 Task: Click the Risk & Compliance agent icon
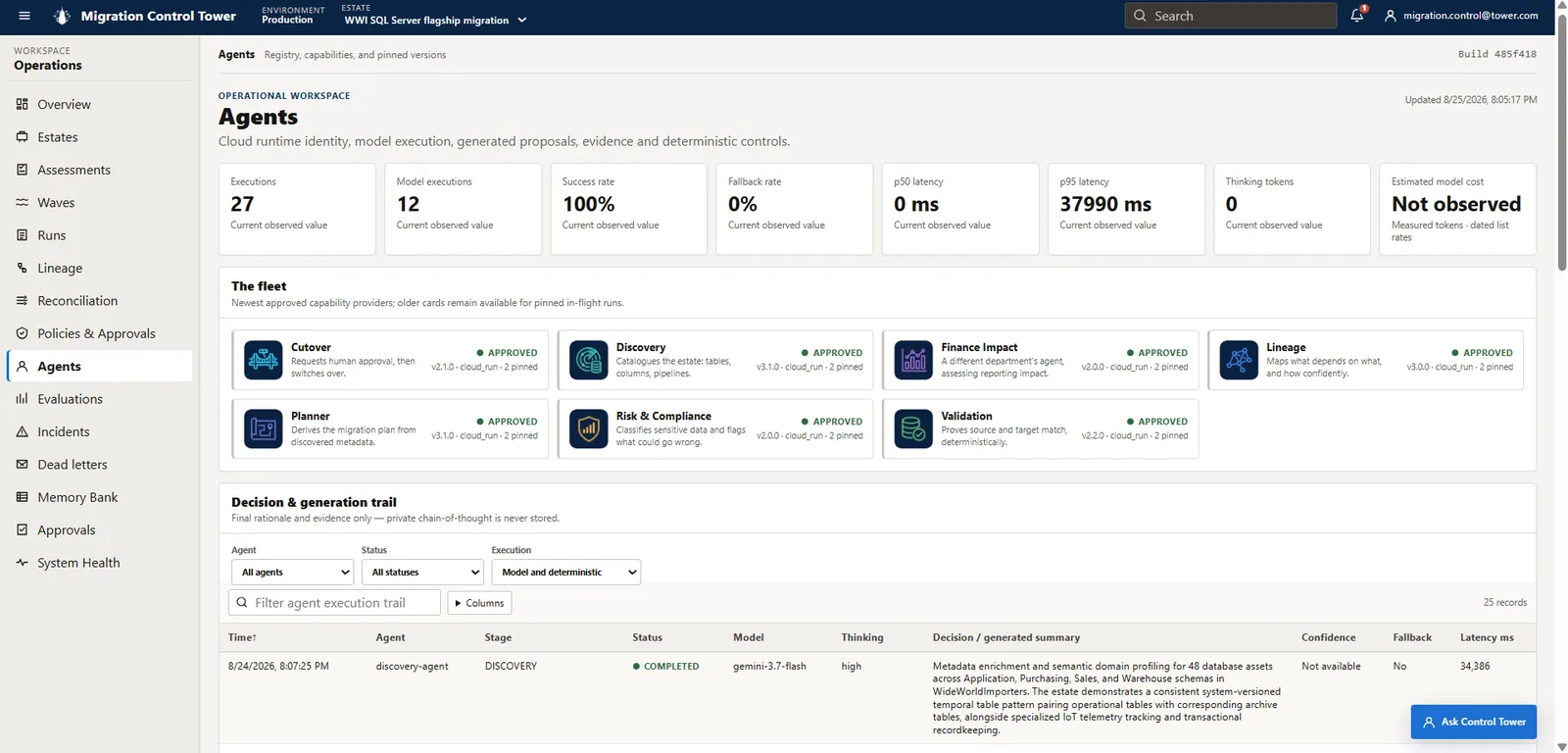588,428
